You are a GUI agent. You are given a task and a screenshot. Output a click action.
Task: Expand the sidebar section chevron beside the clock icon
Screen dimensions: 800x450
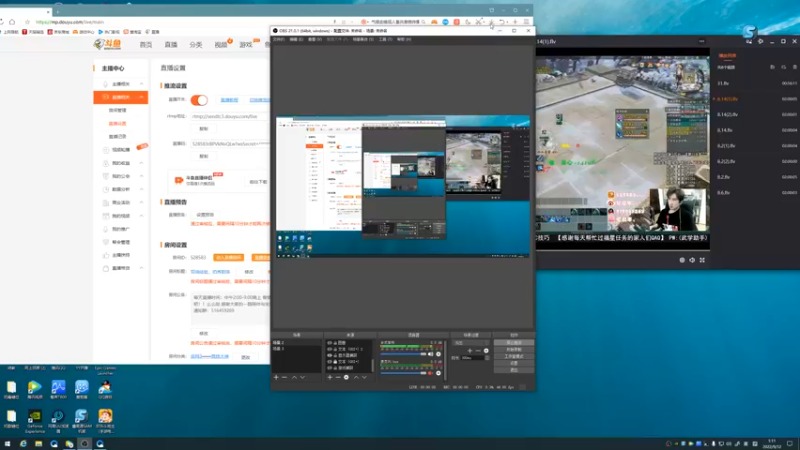click(x=141, y=189)
